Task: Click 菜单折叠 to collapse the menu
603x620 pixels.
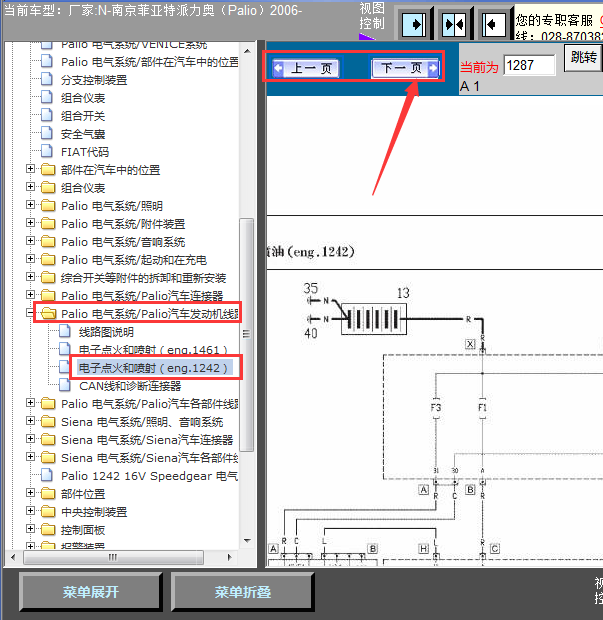Action: [242, 592]
